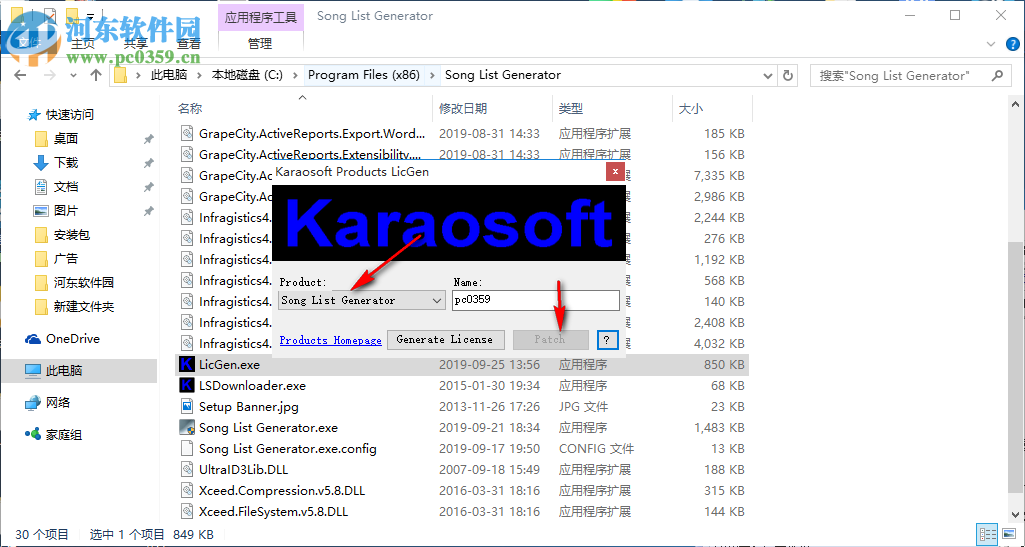Open recent locations dropdown arrow
The width and height of the screenshot is (1025, 547).
(73, 75)
